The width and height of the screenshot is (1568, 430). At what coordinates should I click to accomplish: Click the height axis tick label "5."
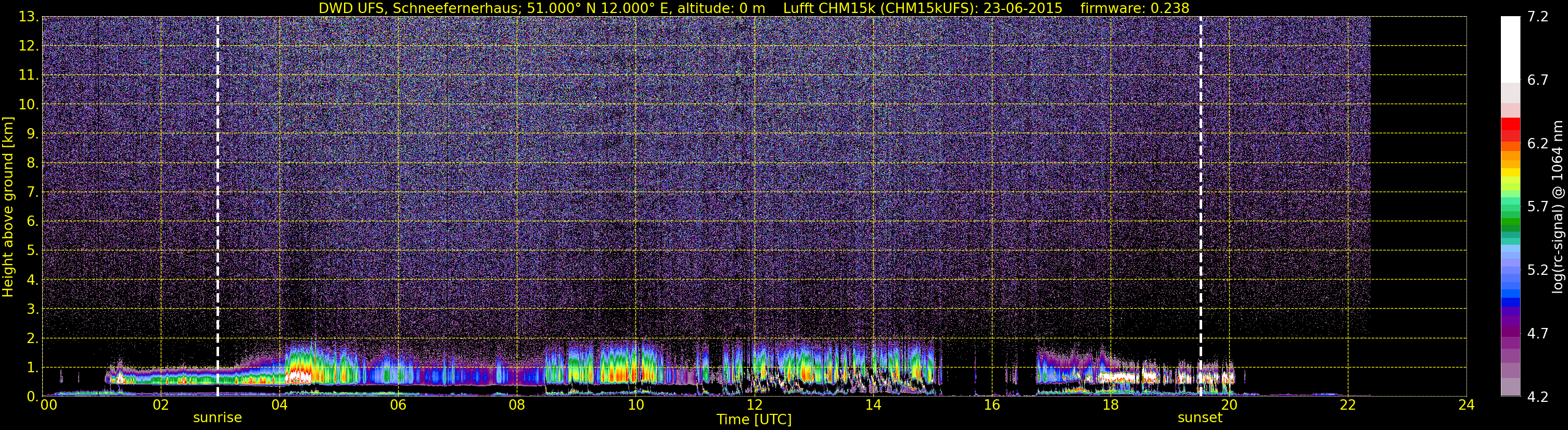point(32,251)
